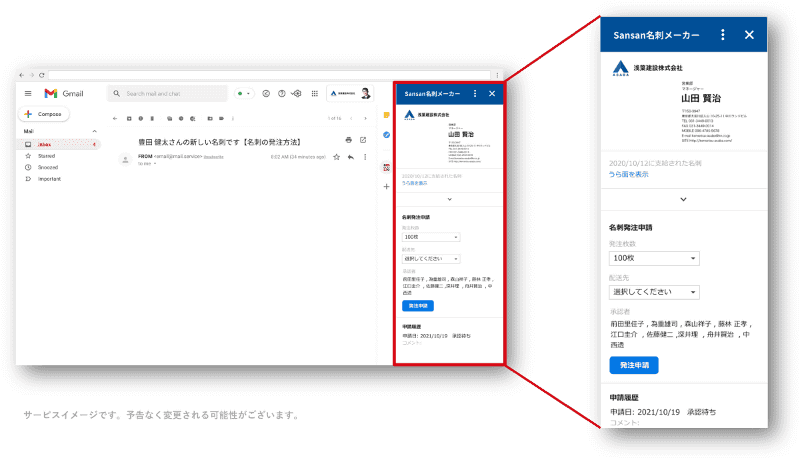Screen dimensions: 800x460
Task: Reload the browser page
Action: (42, 75)
